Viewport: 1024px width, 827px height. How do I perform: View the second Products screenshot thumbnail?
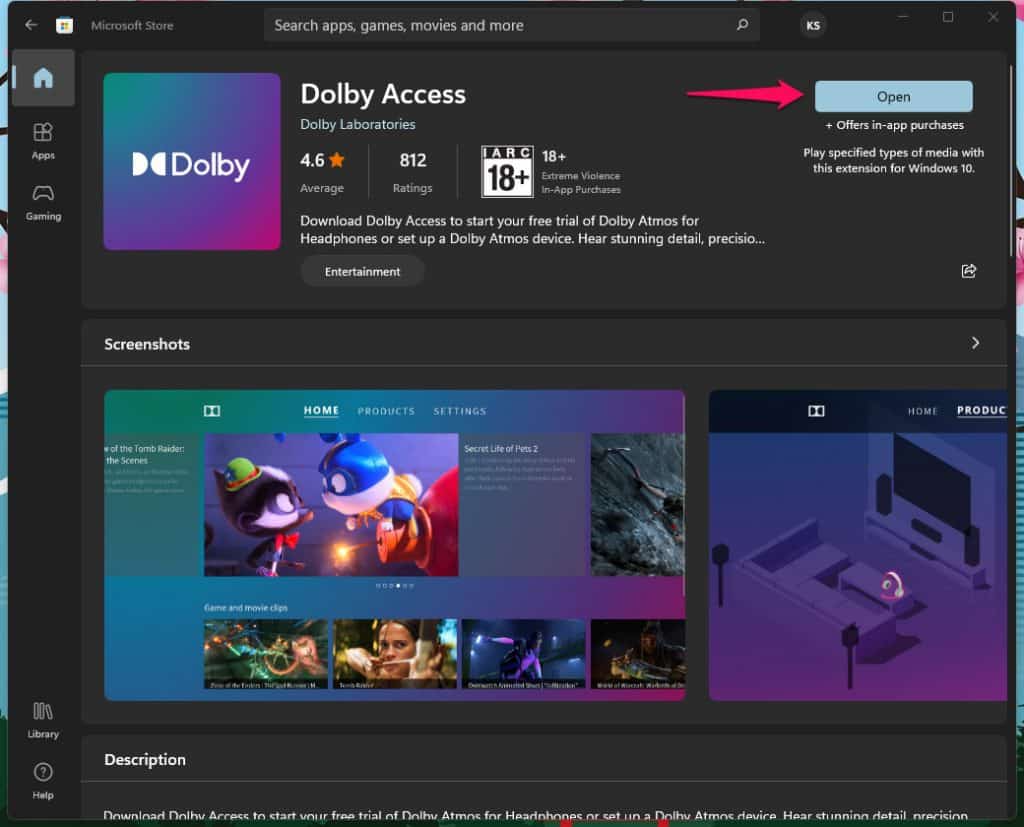[857, 545]
